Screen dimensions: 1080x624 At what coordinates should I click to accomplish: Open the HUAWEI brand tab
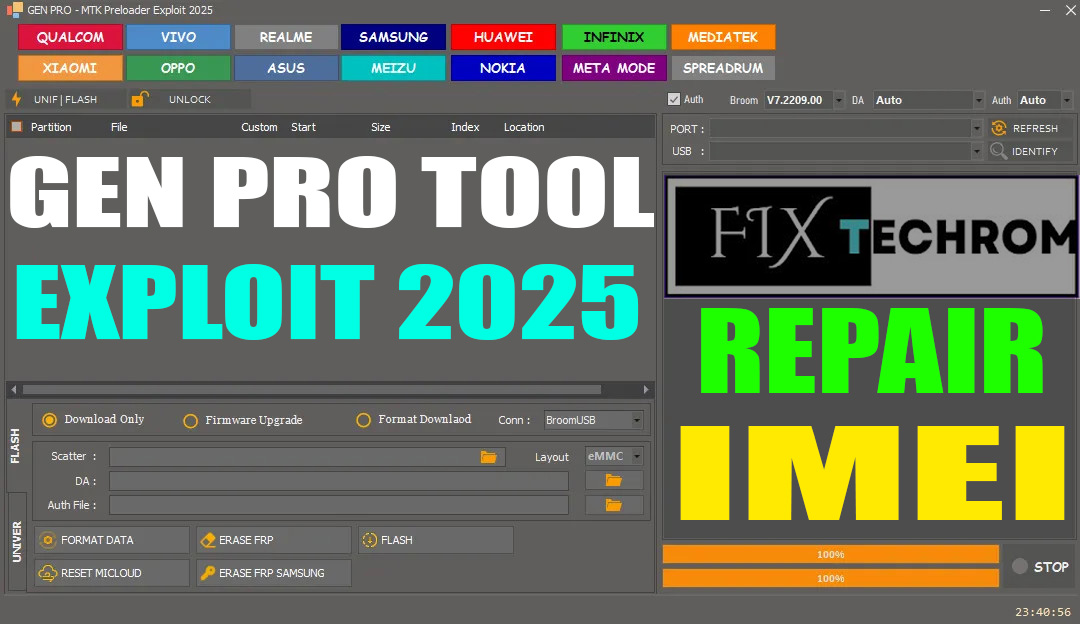click(503, 37)
